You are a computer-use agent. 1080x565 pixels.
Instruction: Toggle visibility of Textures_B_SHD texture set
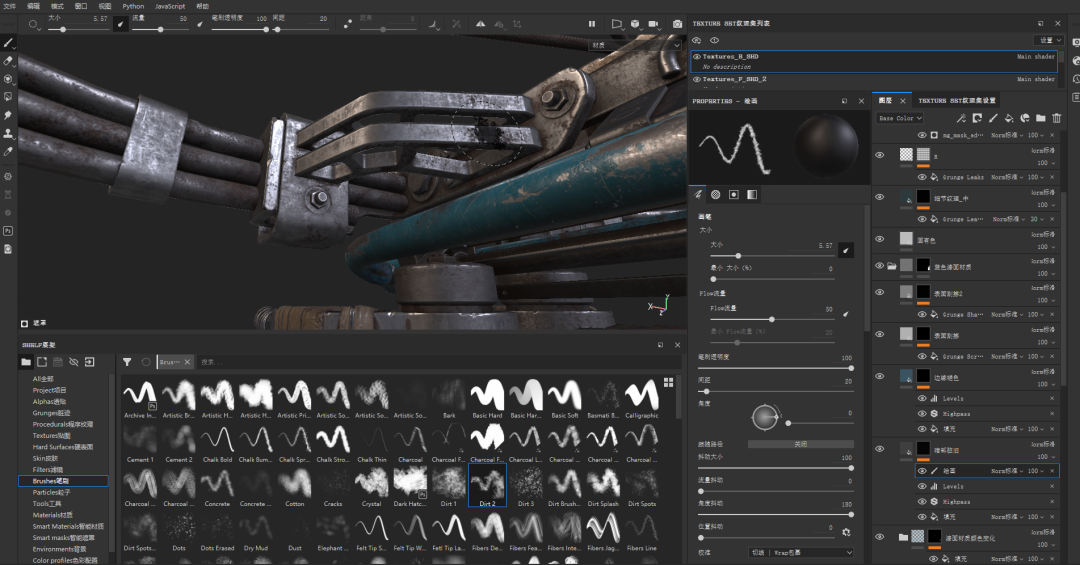(x=696, y=56)
